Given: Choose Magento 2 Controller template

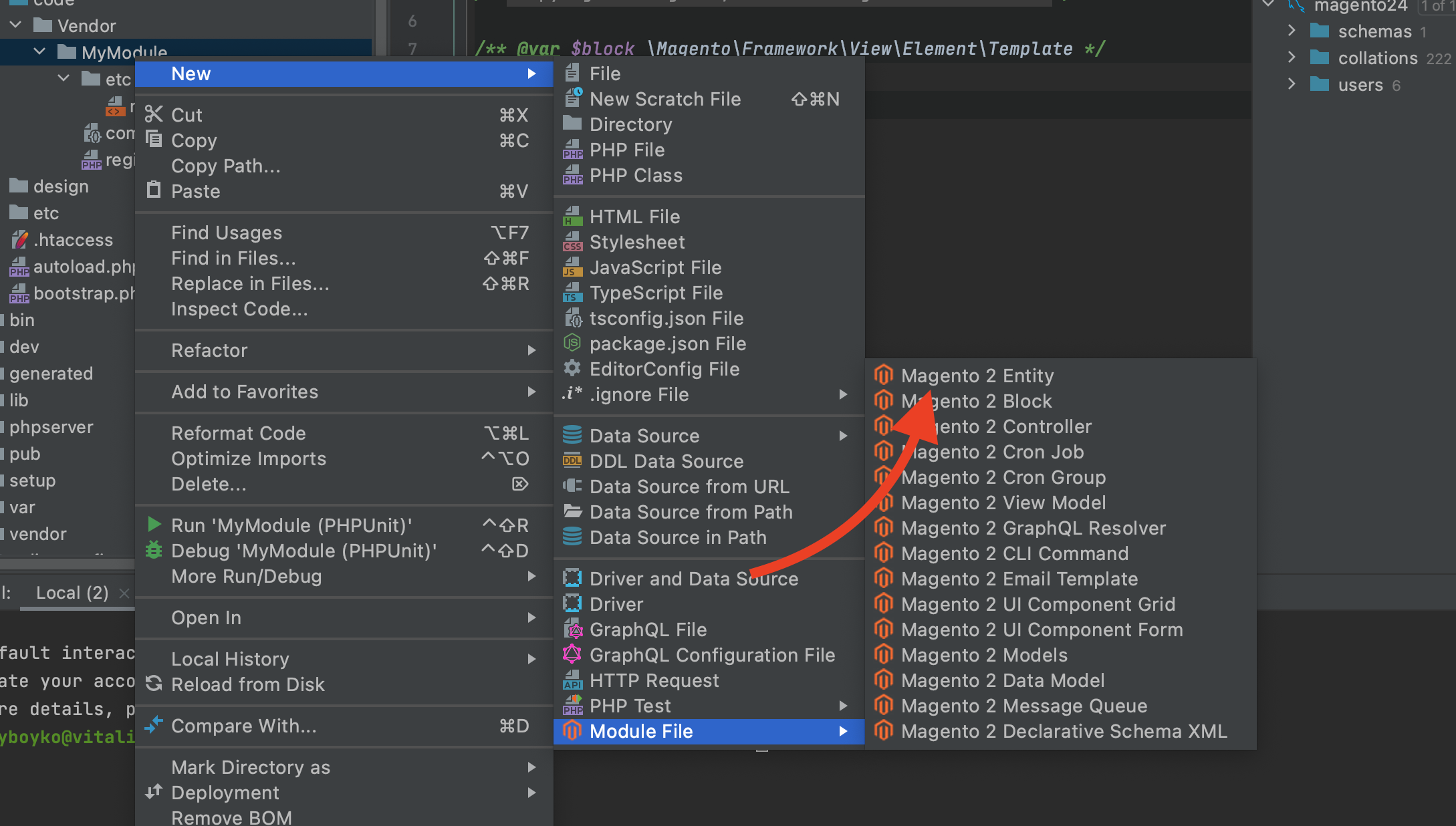Looking at the screenshot, I should 1047,426.
